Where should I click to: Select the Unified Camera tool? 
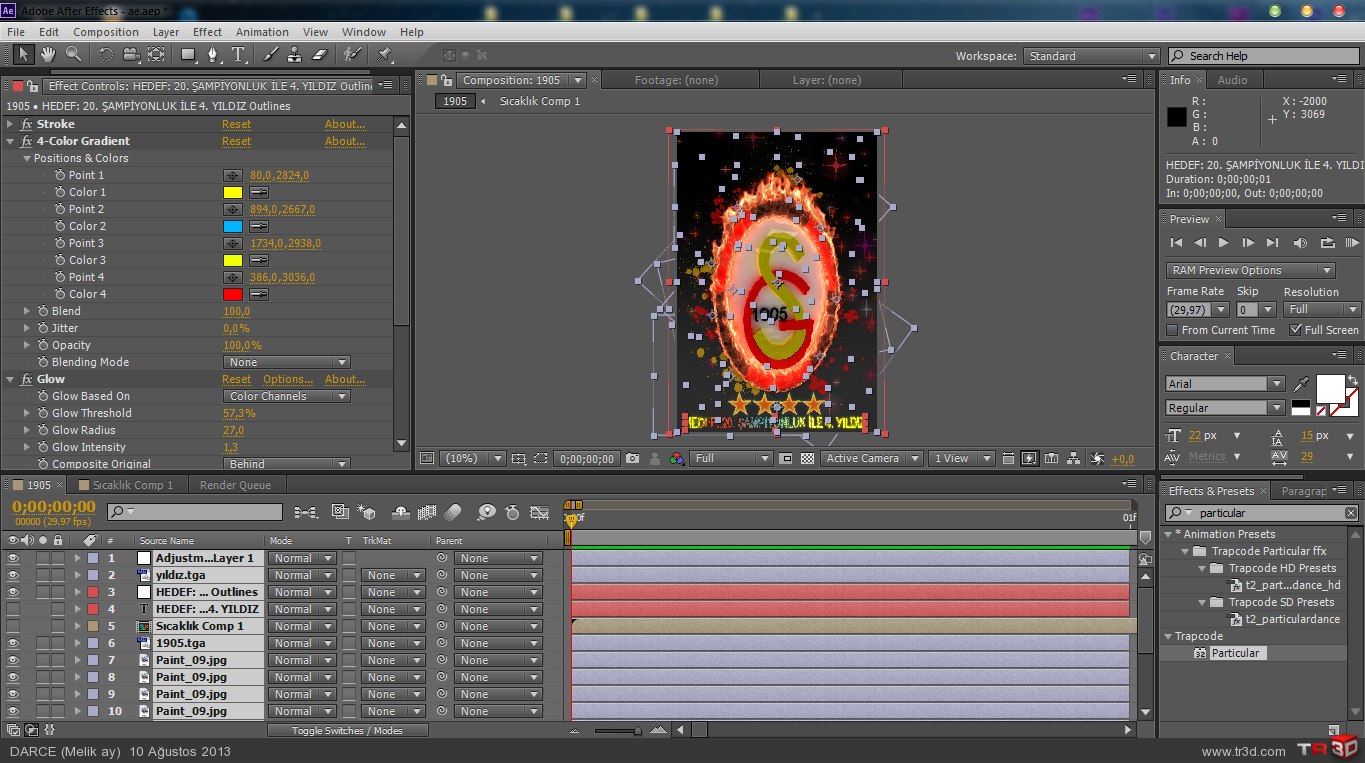point(131,54)
